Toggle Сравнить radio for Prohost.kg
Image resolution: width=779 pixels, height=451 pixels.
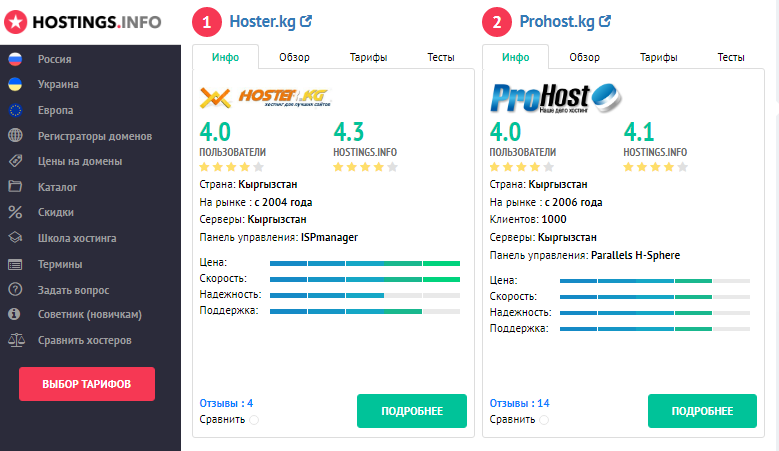pyautogui.click(x=544, y=420)
